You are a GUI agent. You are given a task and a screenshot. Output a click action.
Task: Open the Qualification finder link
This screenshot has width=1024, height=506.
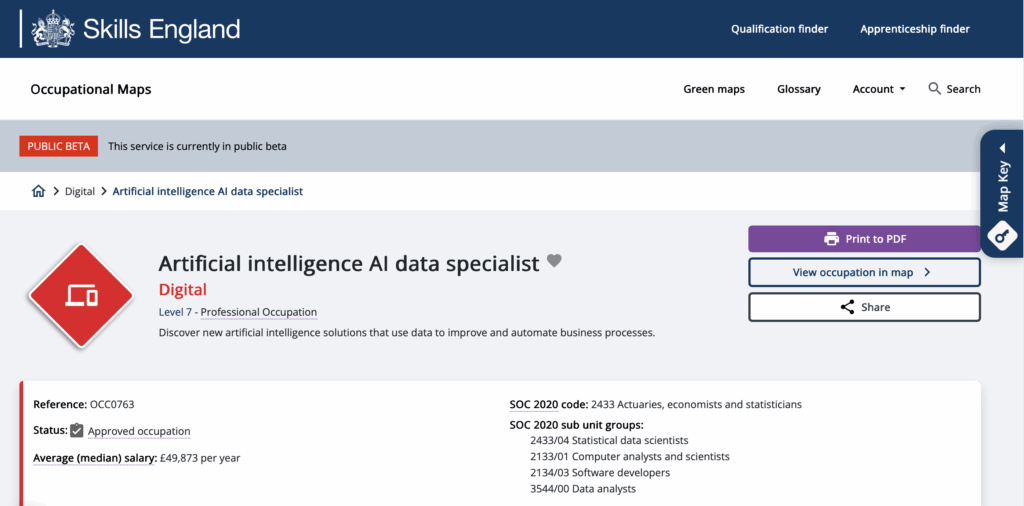click(x=779, y=29)
